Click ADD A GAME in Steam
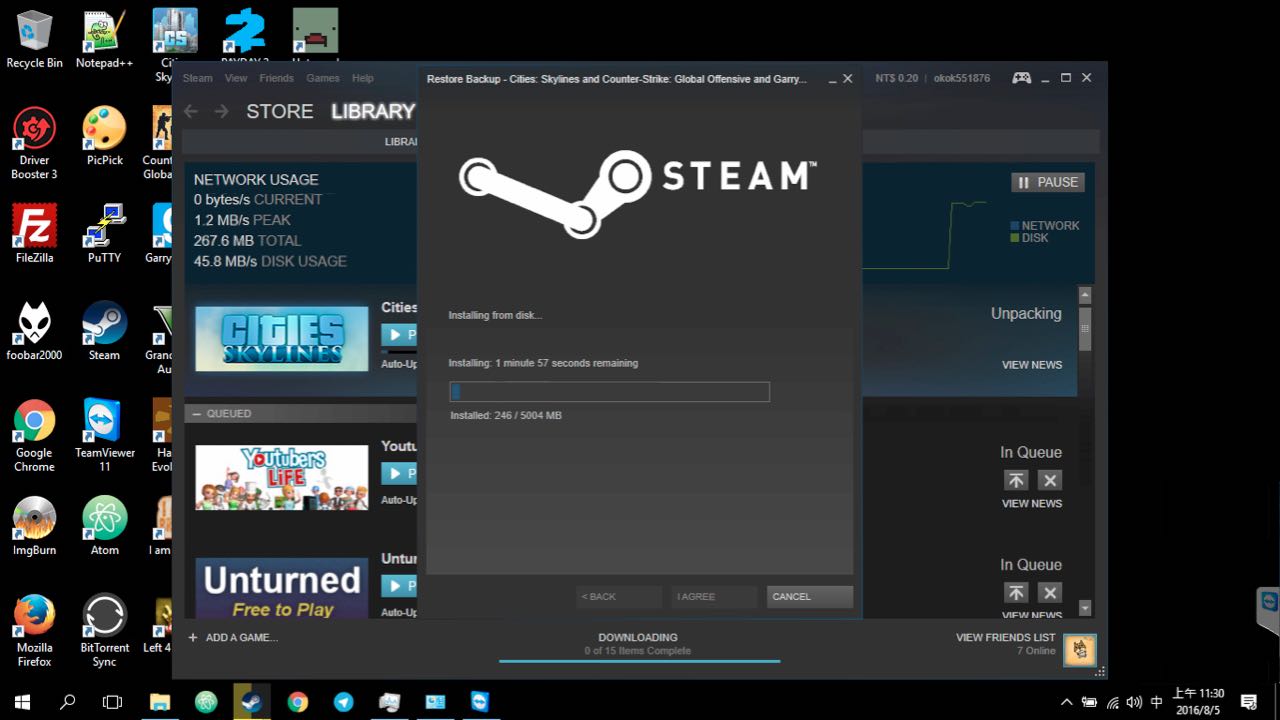 click(233, 638)
